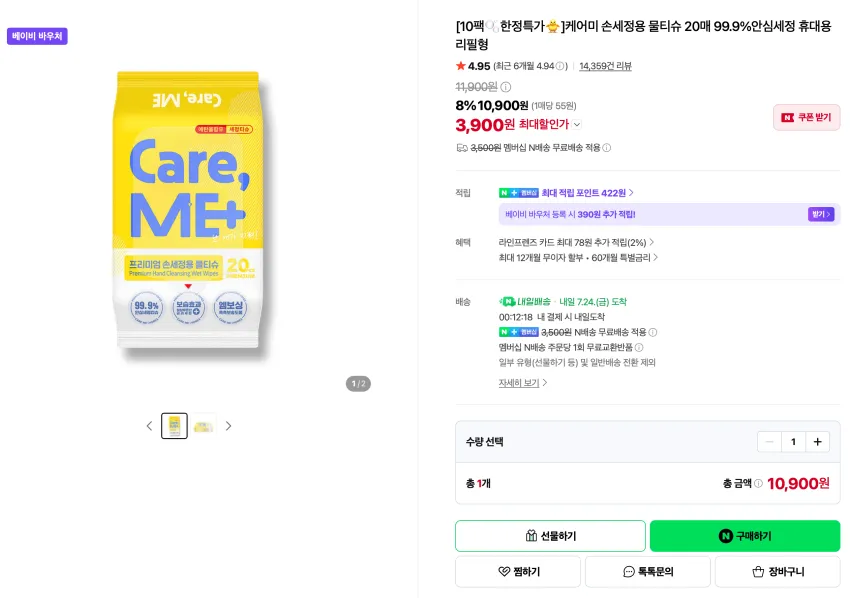This screenshot has width=850, height=598.
Task: Show the next product image thumbnails
Action: pos(228,426)
